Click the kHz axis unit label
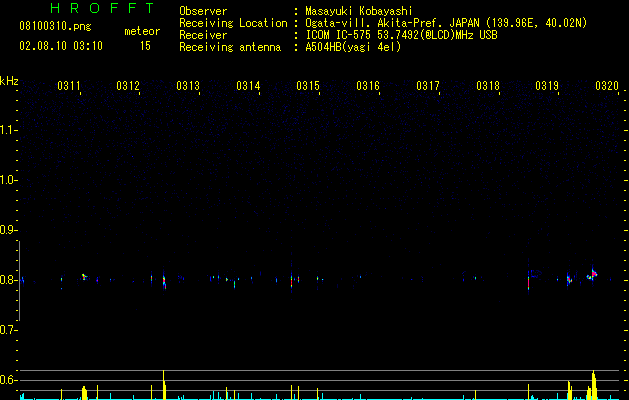The height and width of the screenshot is (400, 629). pyautogui.click(x=9, y=81)
